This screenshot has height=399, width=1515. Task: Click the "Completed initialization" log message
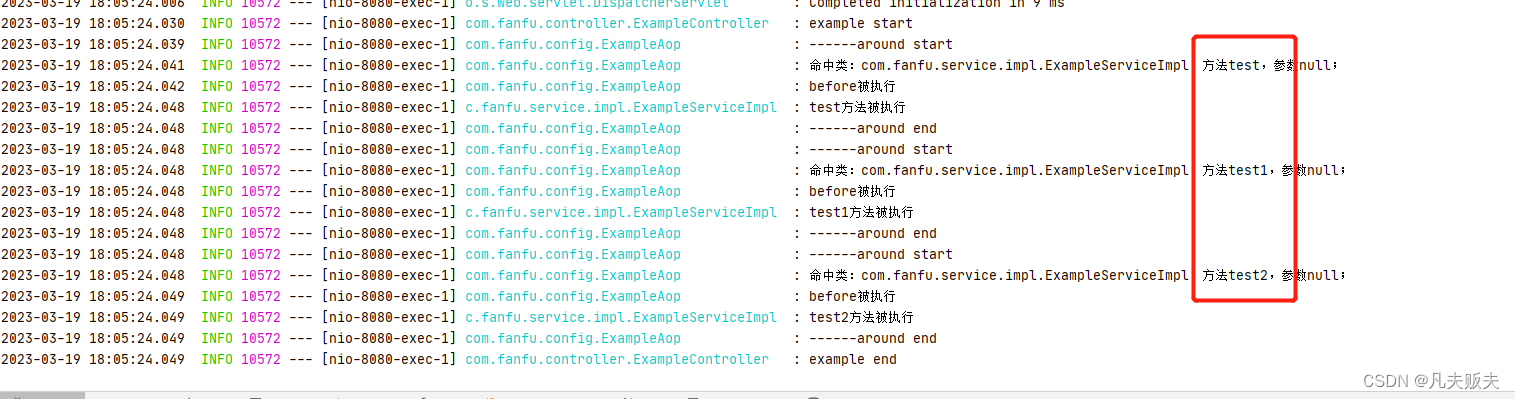coord(936,4)
